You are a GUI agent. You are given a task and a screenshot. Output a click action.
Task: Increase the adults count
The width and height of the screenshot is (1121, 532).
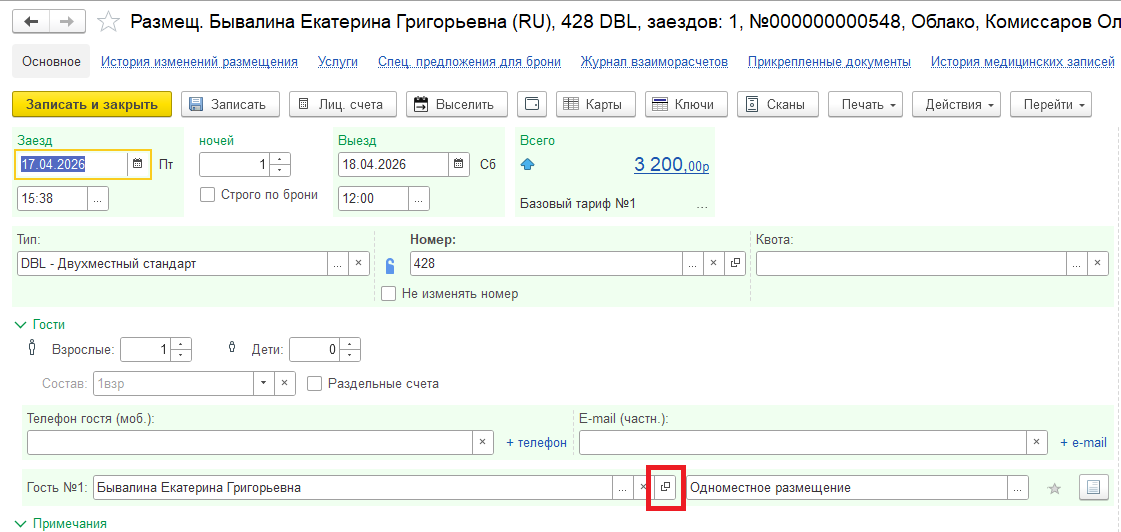click(x=182, y=344)
